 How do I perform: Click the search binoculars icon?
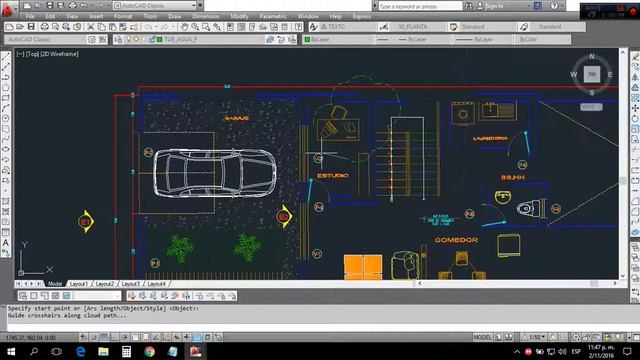tap(468, 6)
